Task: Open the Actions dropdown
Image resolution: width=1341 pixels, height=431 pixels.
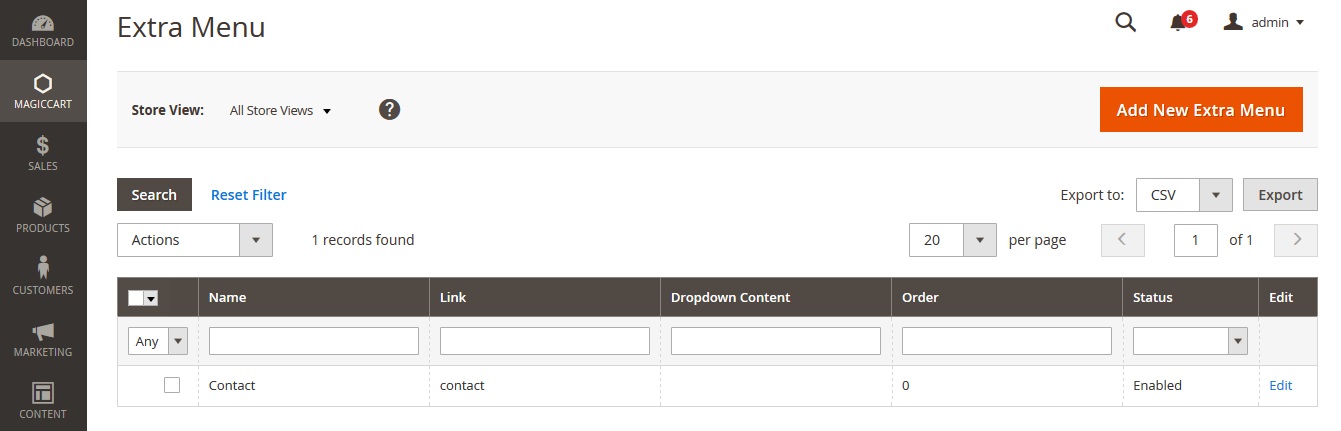Action: pos(195,240)
